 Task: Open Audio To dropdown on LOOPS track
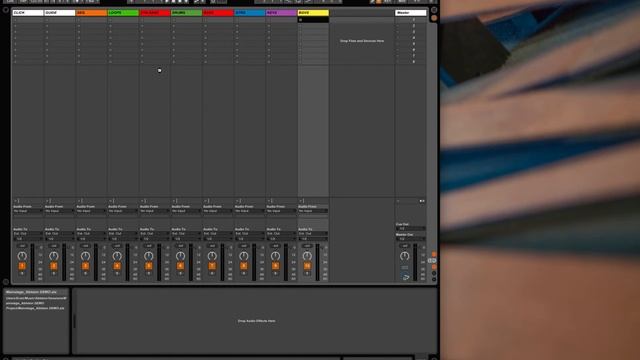pyautogui.click(x=123, y=233)
